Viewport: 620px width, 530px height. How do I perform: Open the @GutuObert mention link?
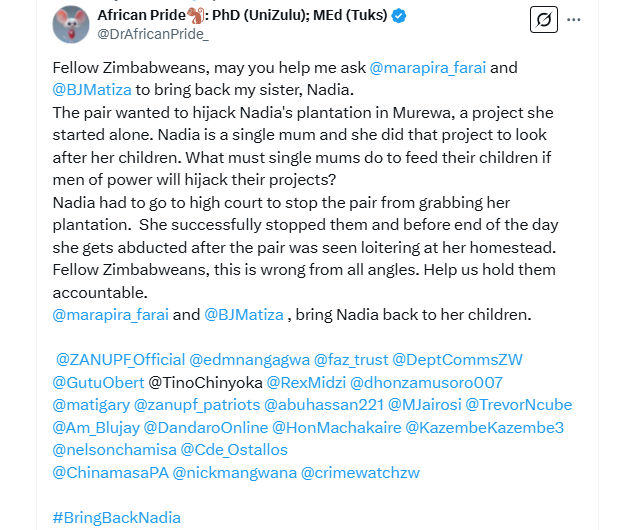point(97,382)
